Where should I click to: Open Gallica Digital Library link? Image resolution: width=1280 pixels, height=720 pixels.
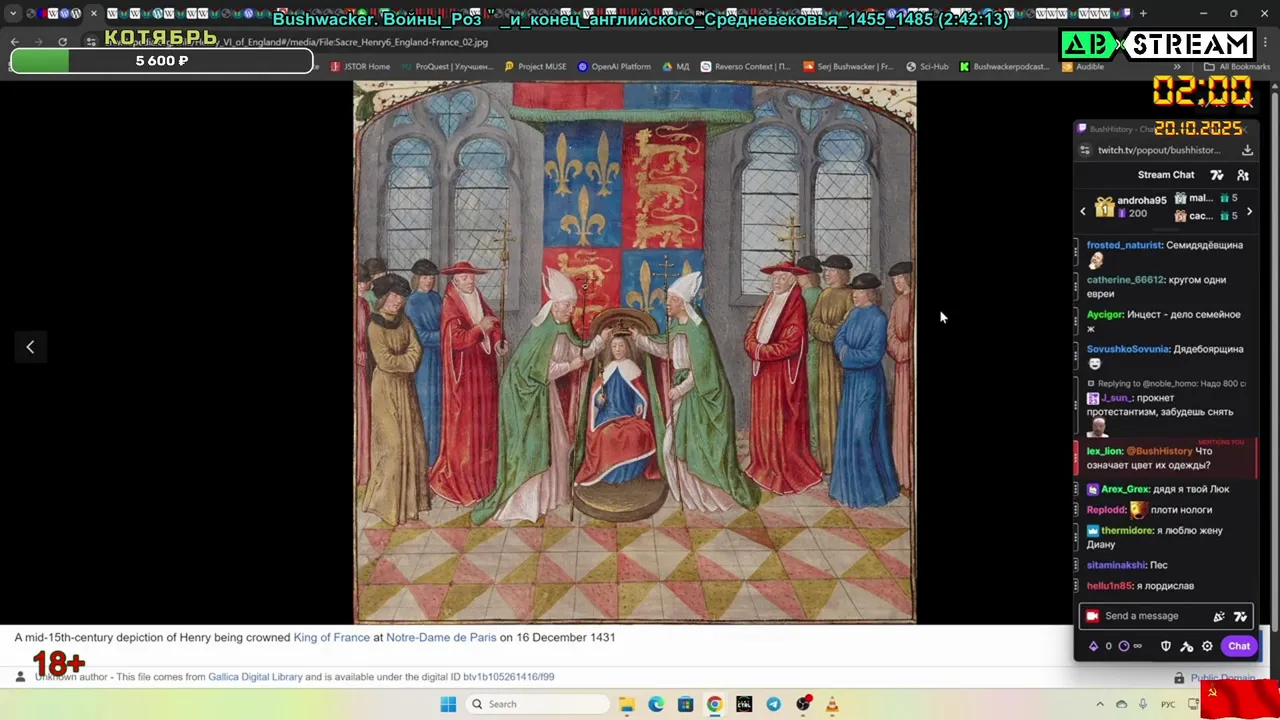pyautogui.click(x=255, y=677)
